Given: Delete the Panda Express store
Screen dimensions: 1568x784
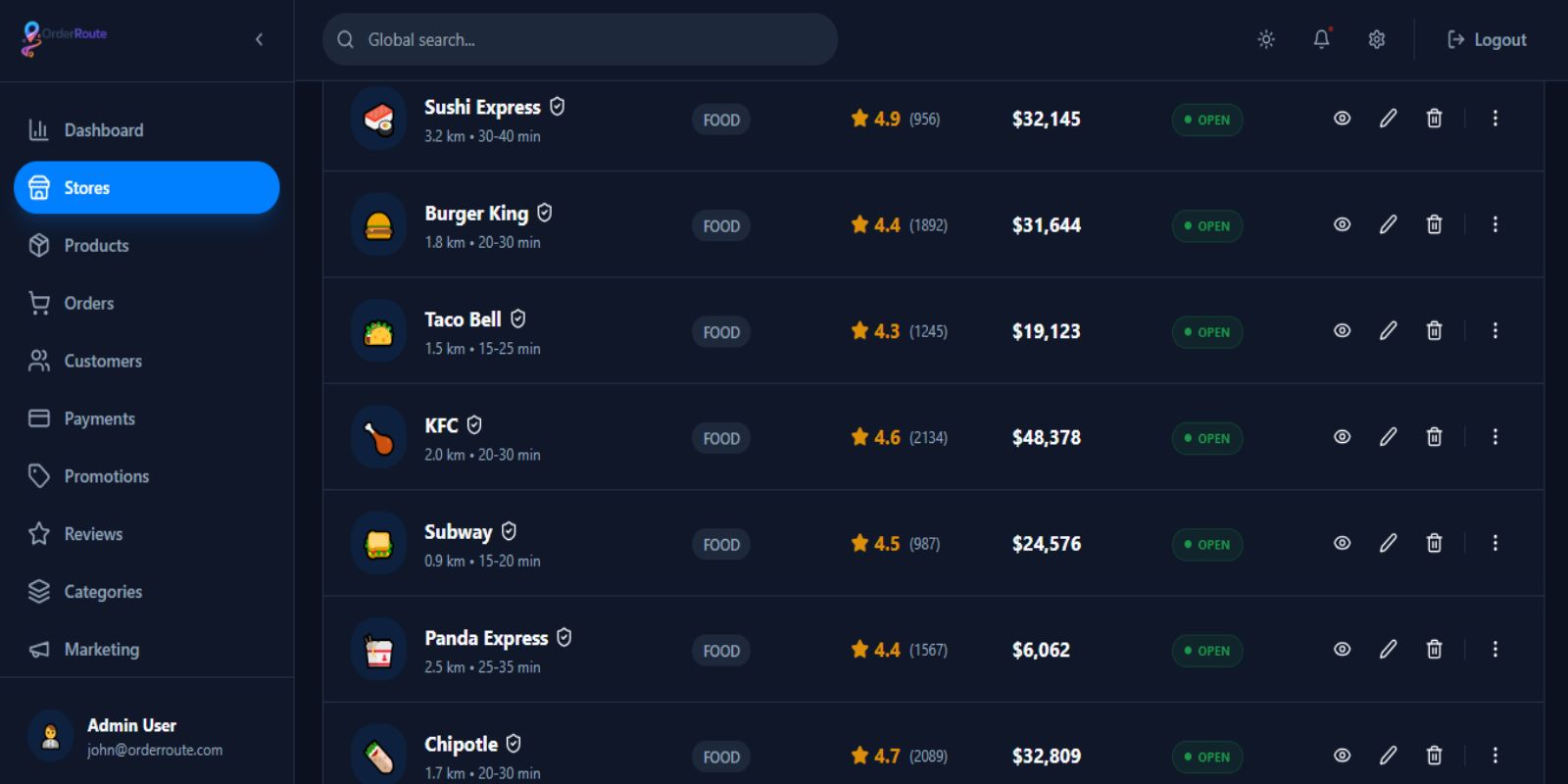Looking at the screenshot, I should (1434, 649).
